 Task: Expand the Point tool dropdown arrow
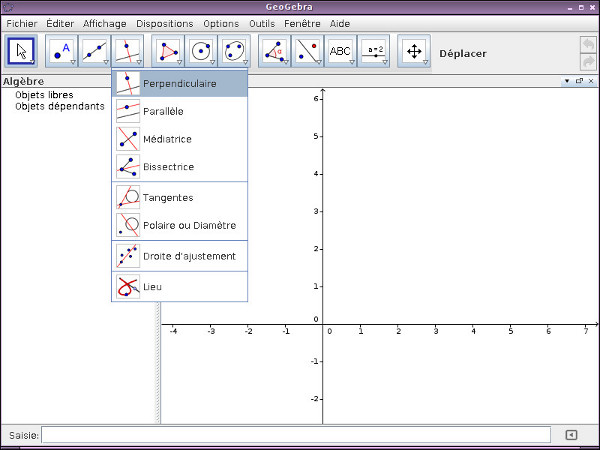[73, 62]
